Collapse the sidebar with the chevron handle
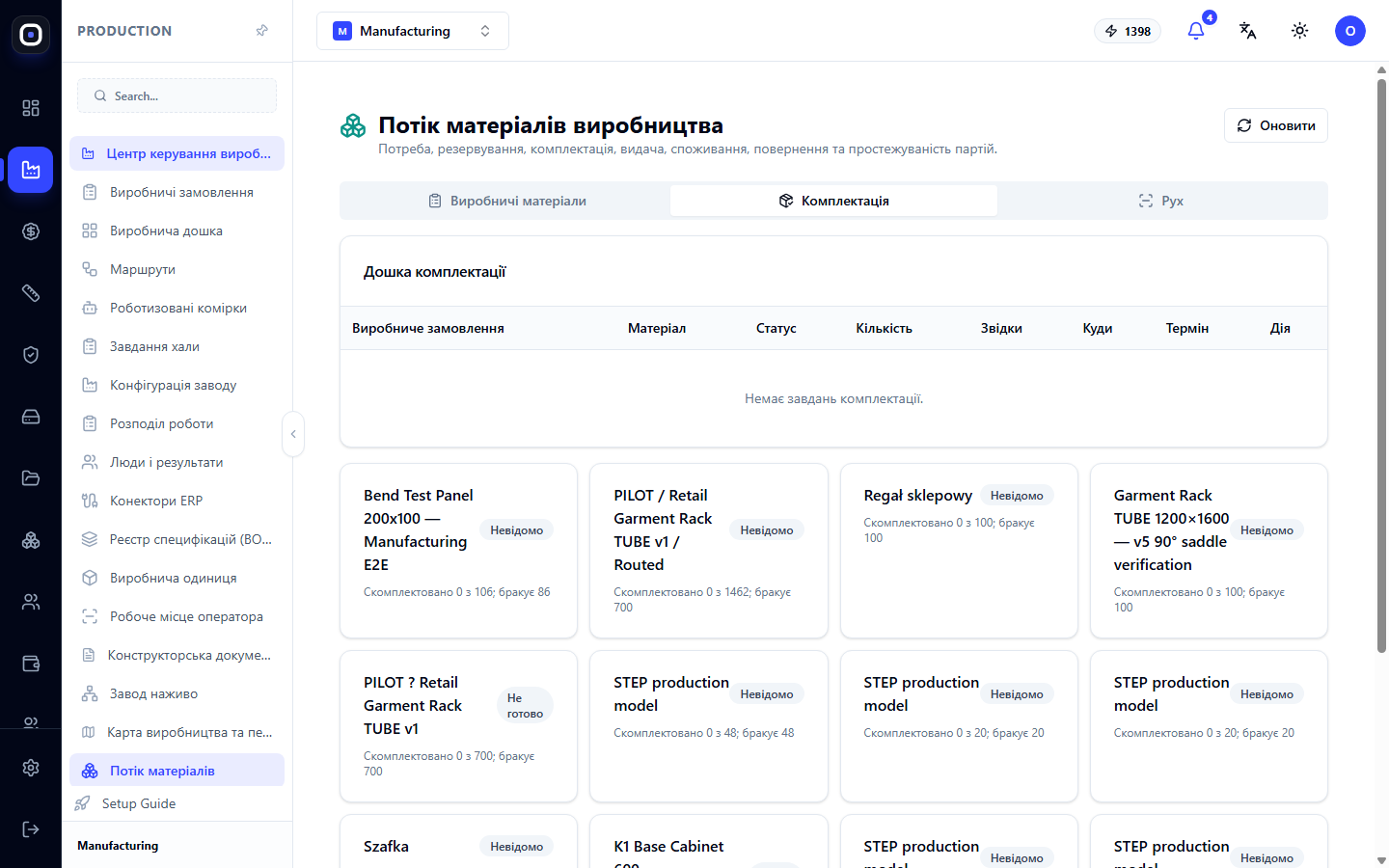1389x868 pixels. pos(293,434)
